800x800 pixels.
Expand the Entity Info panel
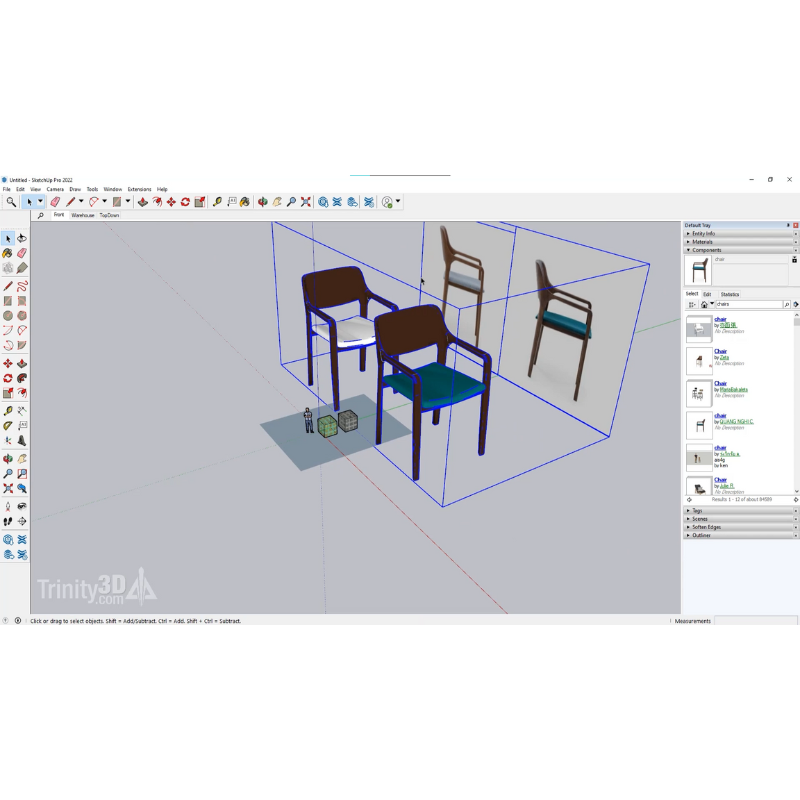click(704, 234)
